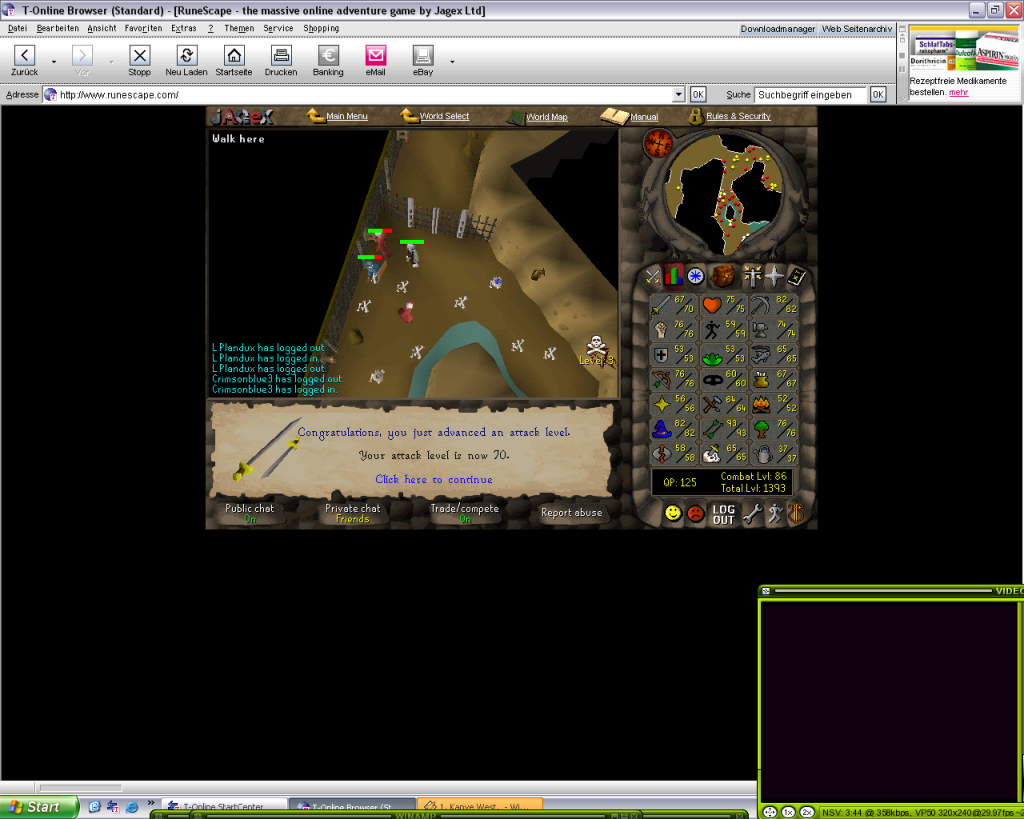Click the Stopp toolbar icon
This screenshot has height=819, width=1024.
coord(139,56)
